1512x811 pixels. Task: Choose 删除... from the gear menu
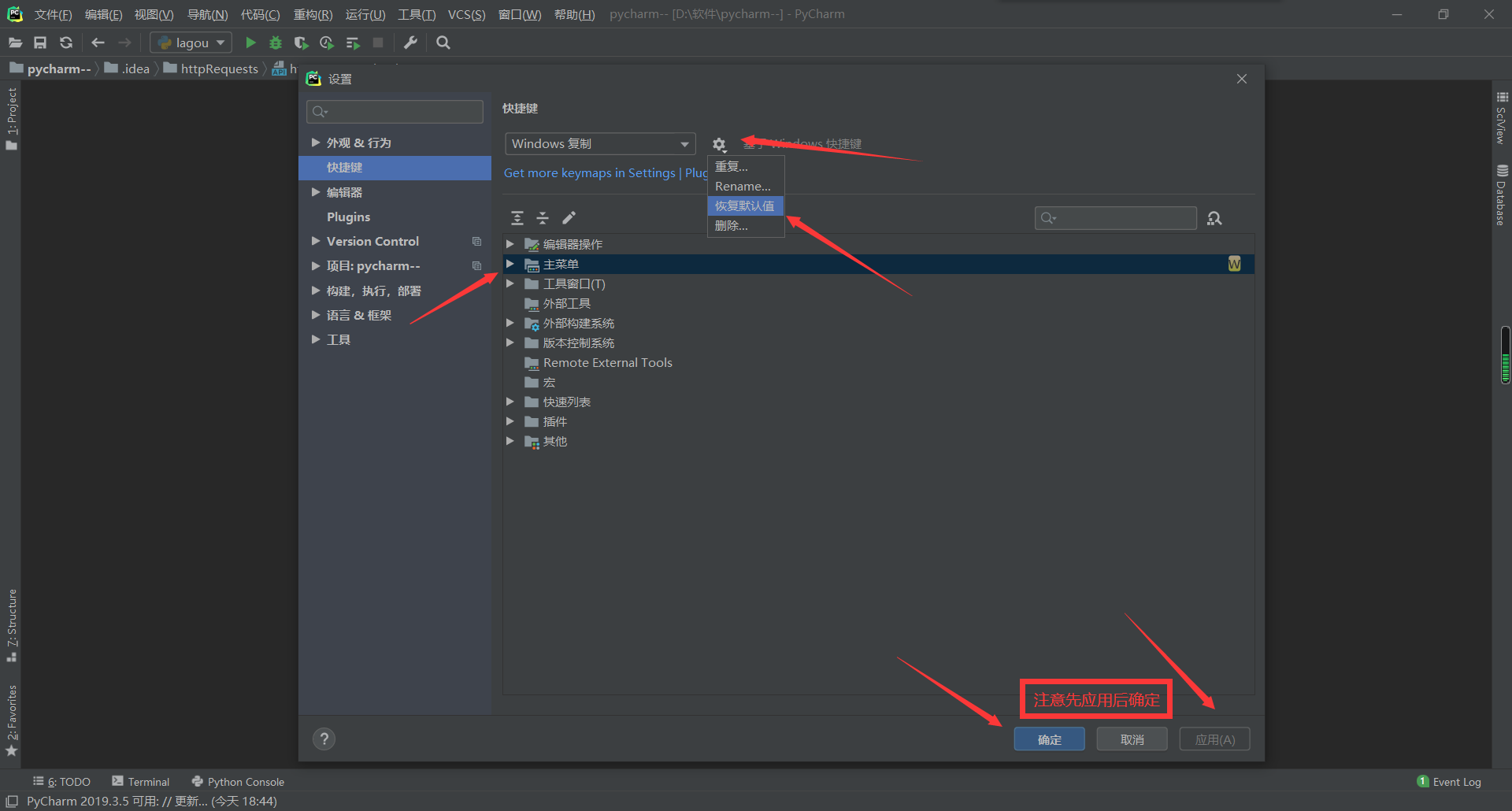(x=746, y=225)
